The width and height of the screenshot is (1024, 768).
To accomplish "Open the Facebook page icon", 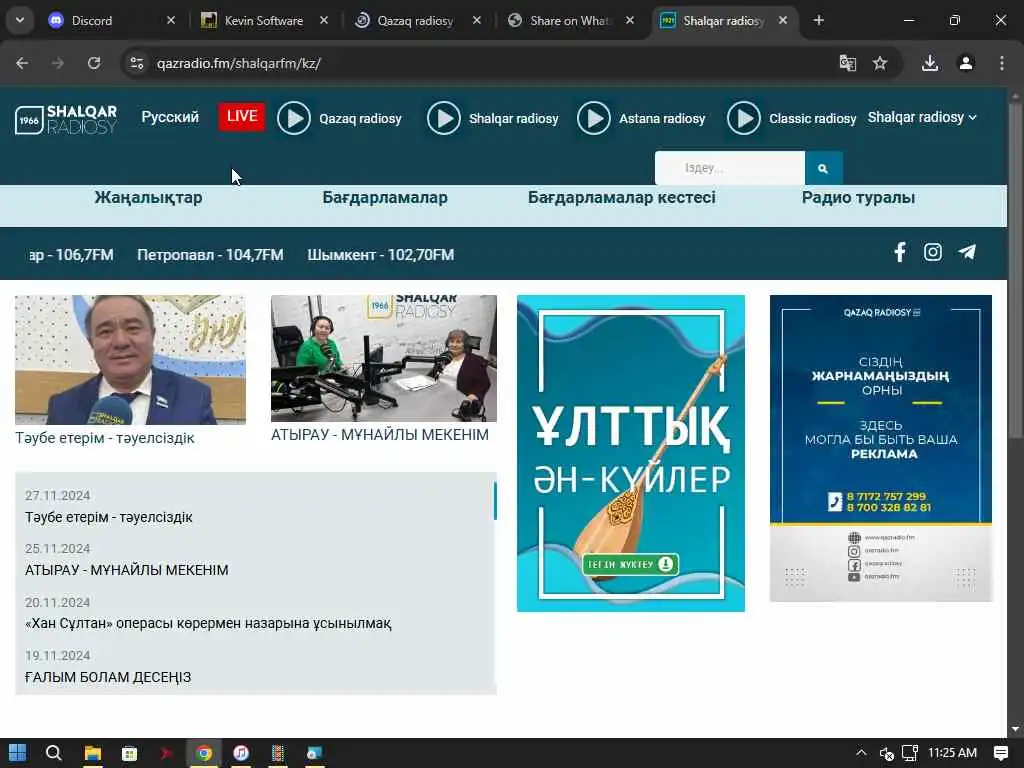I will click(x=900, y=252).
